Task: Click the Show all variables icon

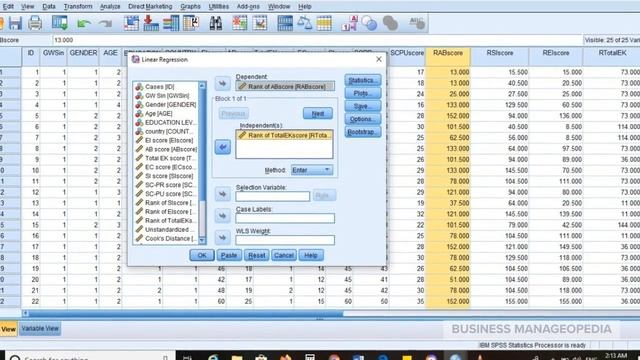Action: pyautogui.click(x=390, y=23)
